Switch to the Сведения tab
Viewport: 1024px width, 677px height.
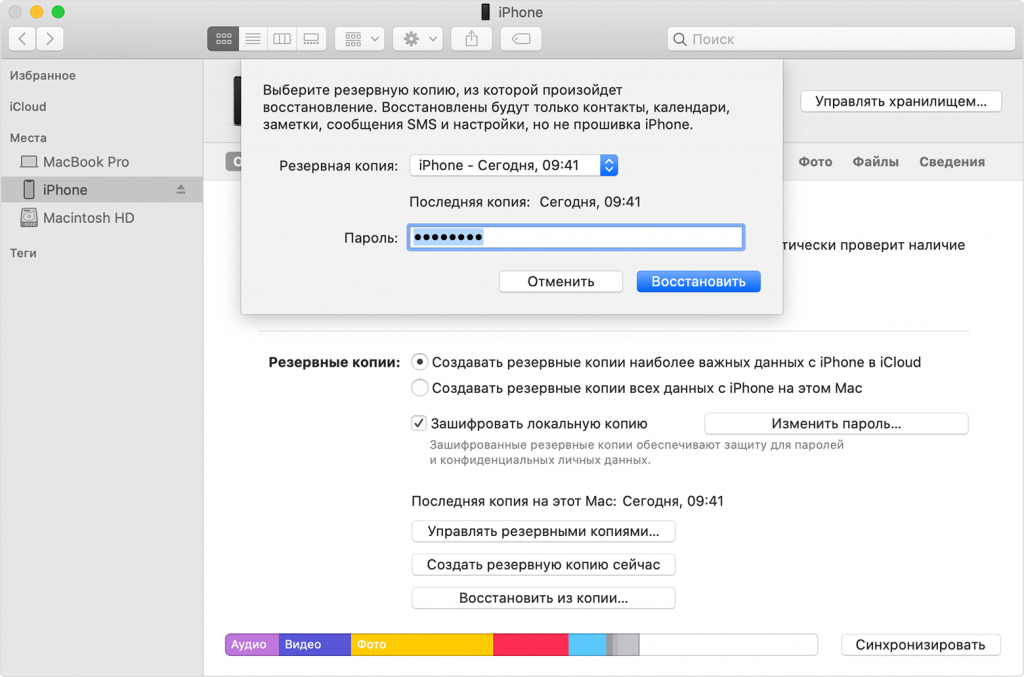pyautogui.click(x=952, y=162)
